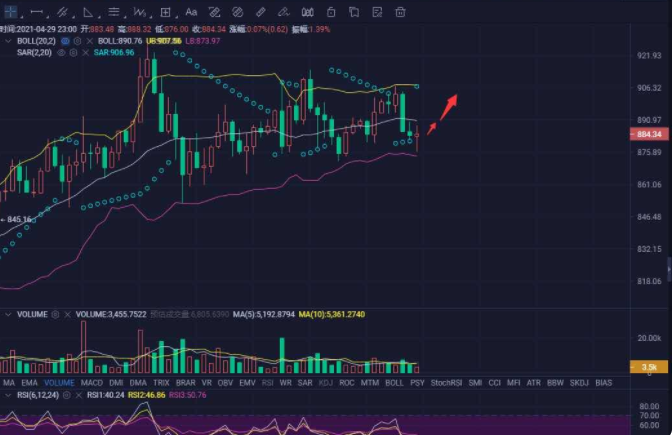Enable the SKDJ indicator
Image resolution: width=672 pixels, height=435 pixels.
(x=579, y=383)
